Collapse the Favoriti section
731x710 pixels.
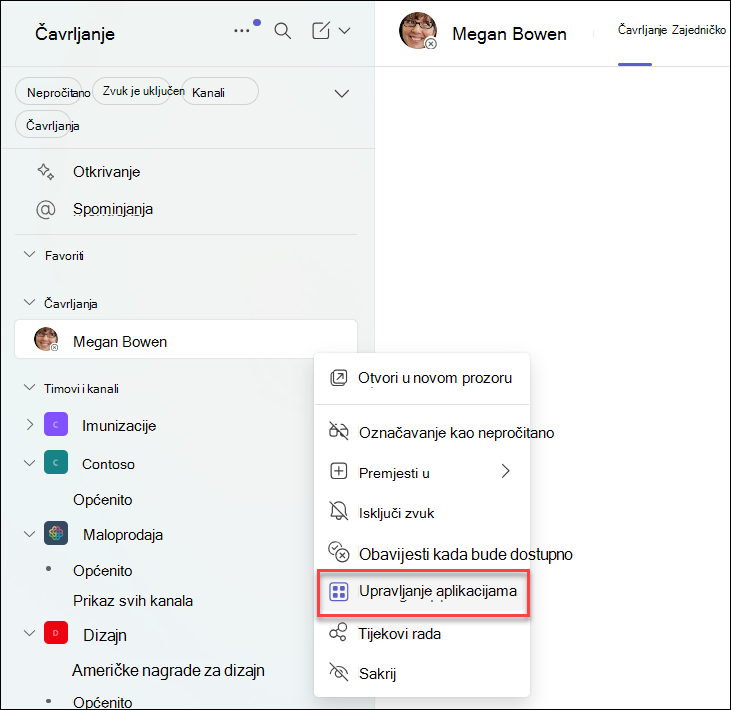tap(29, 255)
